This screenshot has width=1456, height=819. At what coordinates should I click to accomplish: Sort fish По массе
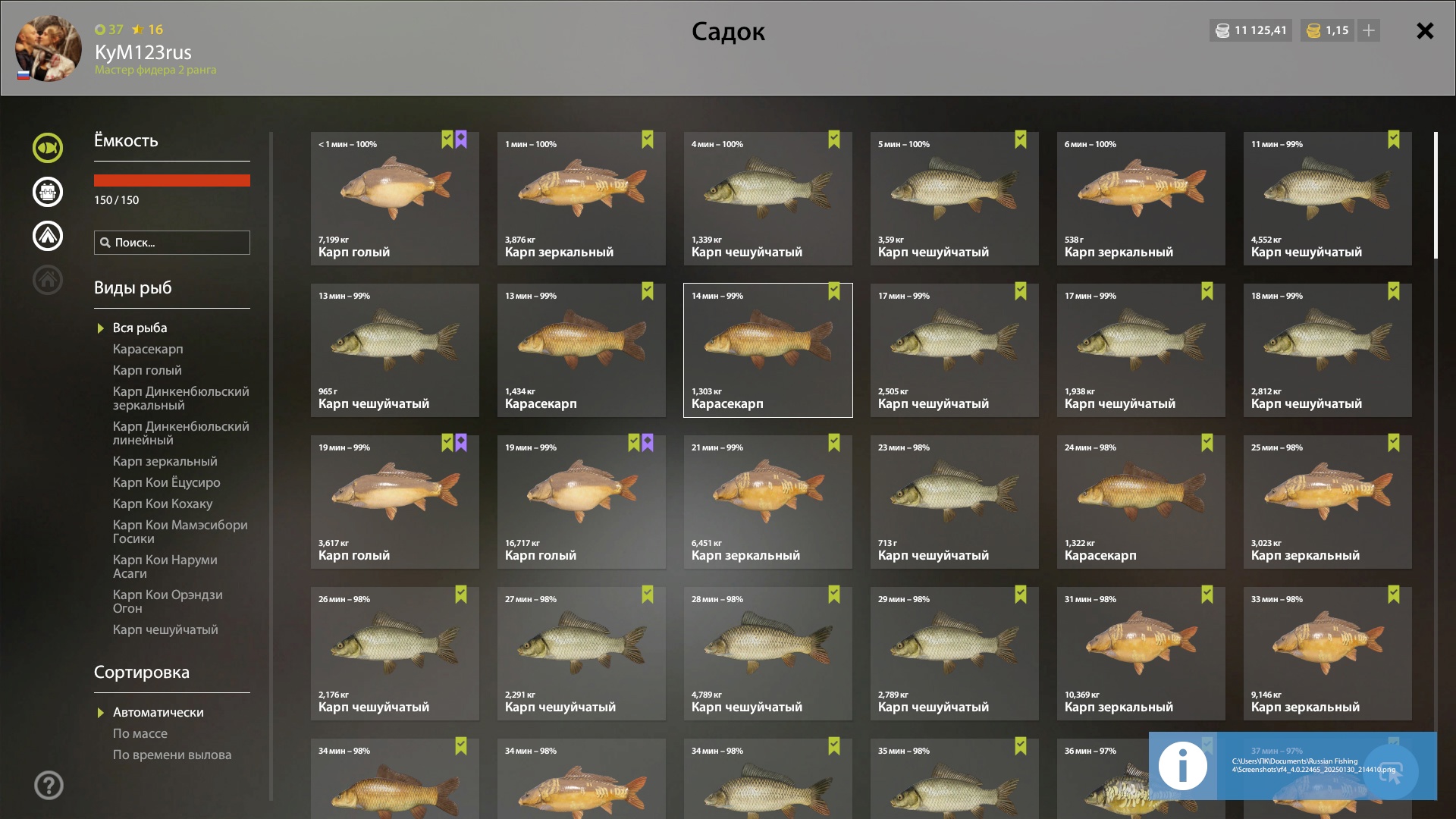tap(140, 734)
